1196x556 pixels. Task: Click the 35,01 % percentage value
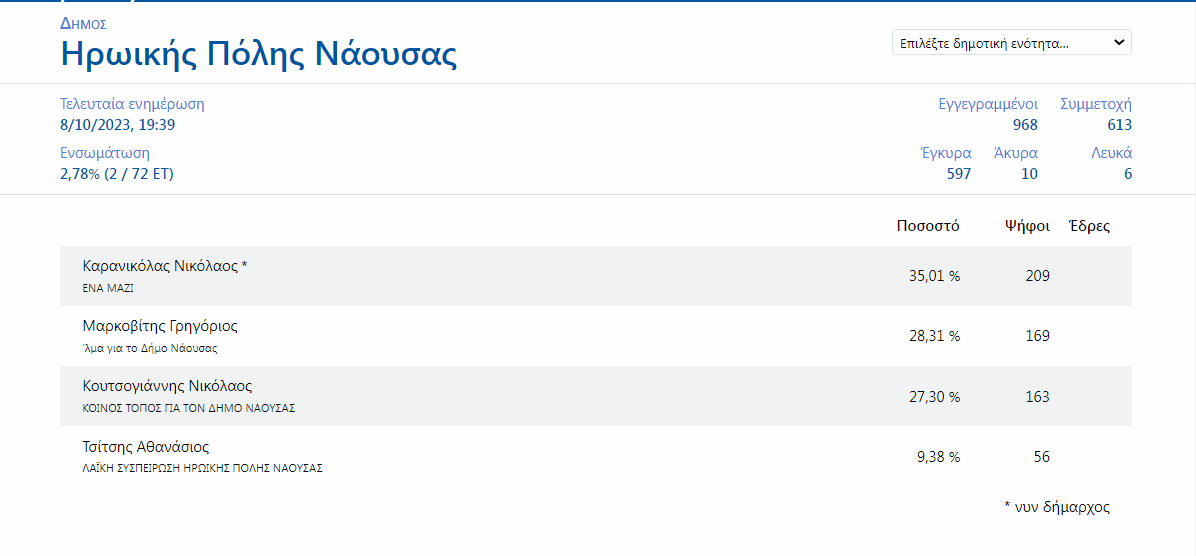tap(934, 276)
